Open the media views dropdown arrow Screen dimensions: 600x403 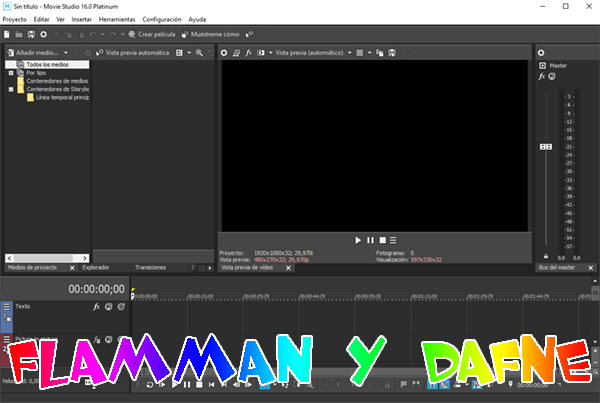tap(189, 53)
